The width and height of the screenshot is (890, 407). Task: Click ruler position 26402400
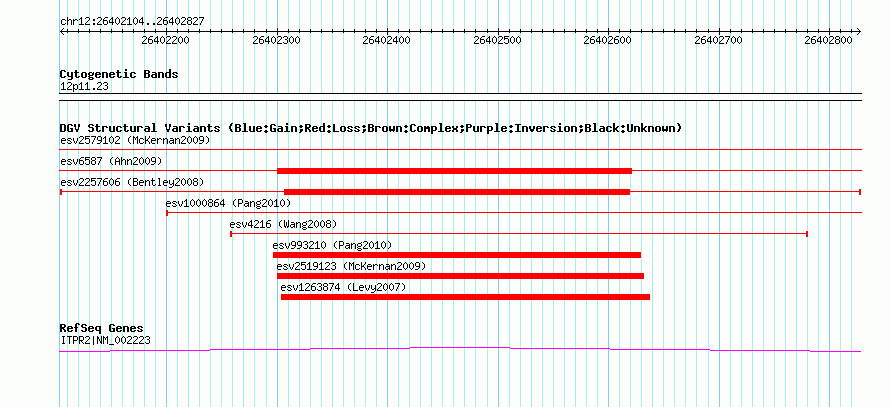point(387,40)
